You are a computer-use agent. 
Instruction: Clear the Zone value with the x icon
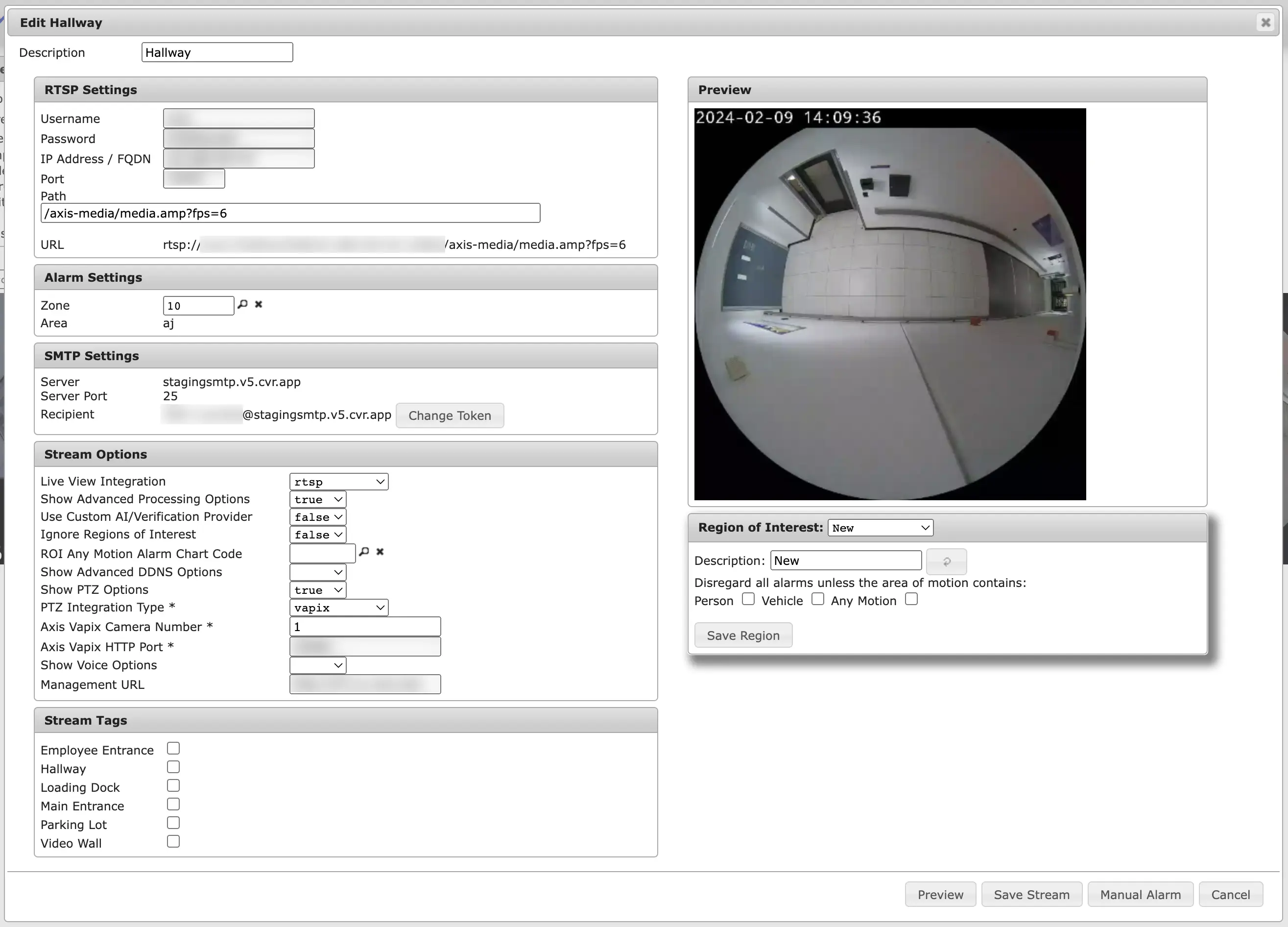point(259,304)
